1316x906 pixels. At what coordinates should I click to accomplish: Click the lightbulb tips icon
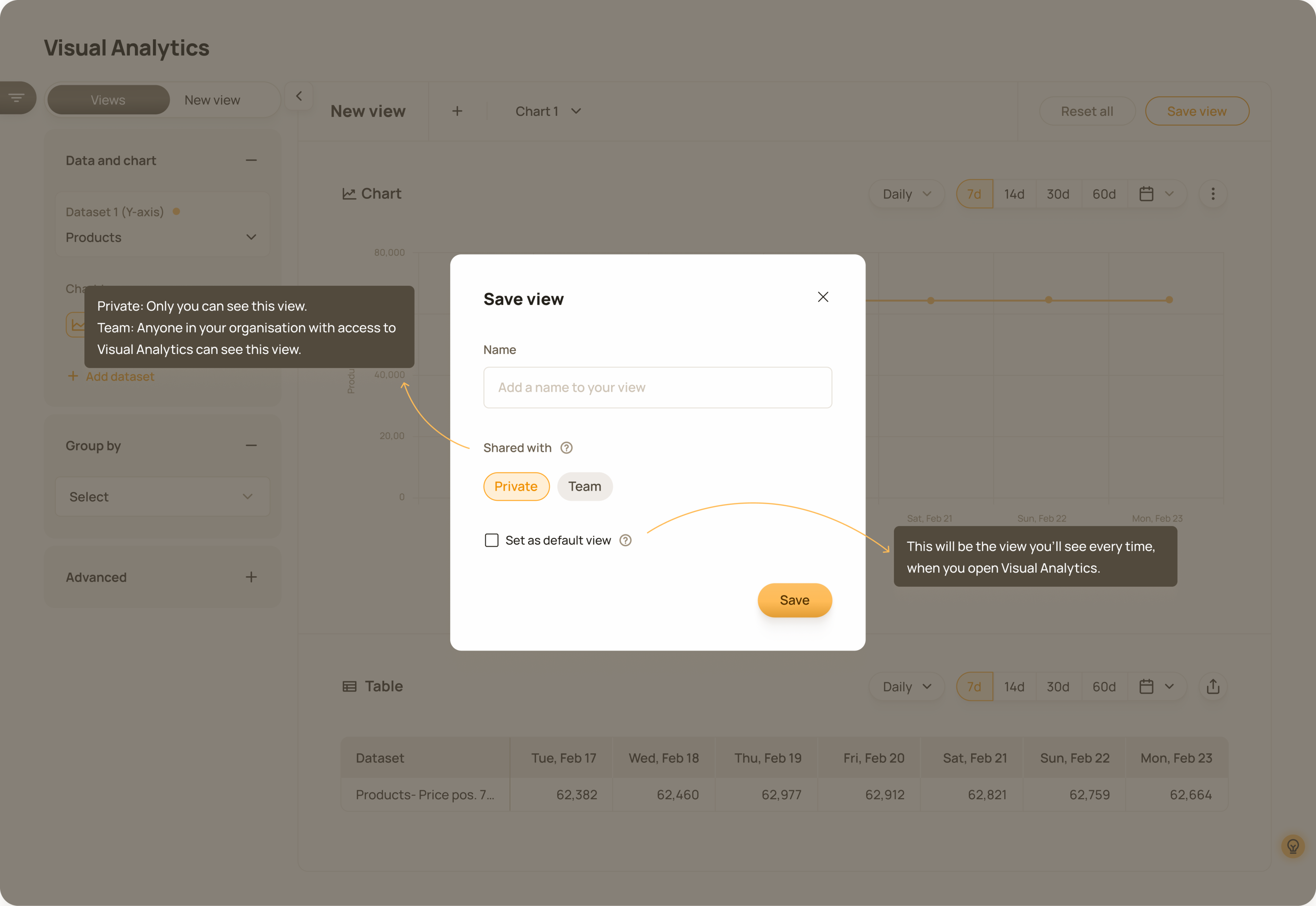click(1293, 846)
